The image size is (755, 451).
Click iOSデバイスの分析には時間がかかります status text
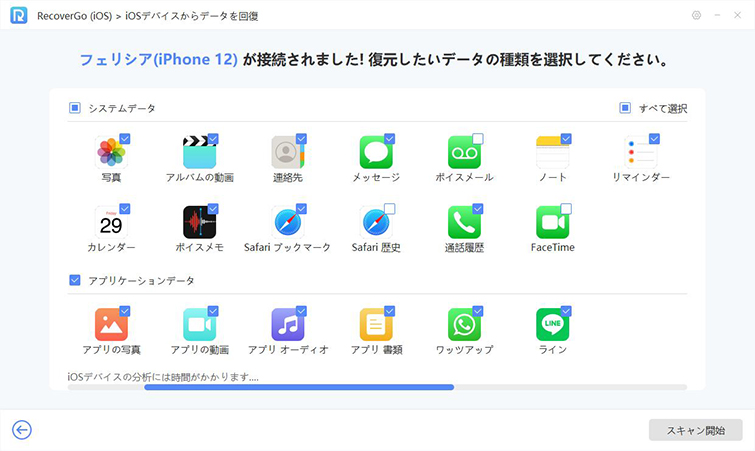163,377
